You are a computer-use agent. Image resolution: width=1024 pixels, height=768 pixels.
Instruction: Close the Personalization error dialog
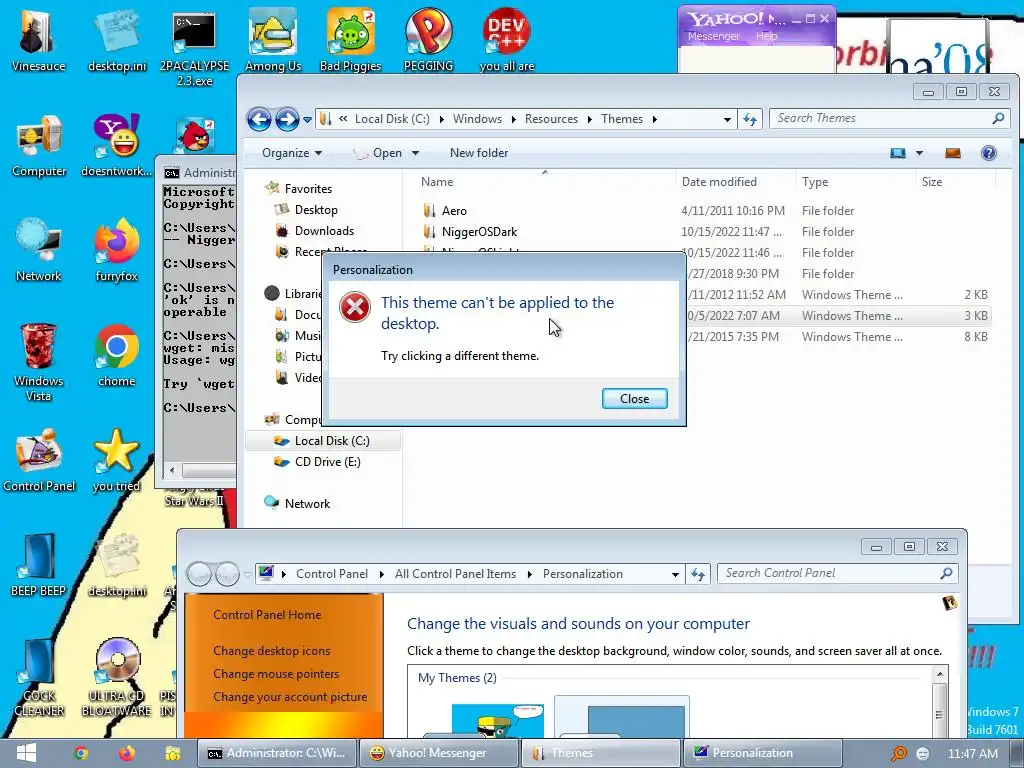[634, 398]
